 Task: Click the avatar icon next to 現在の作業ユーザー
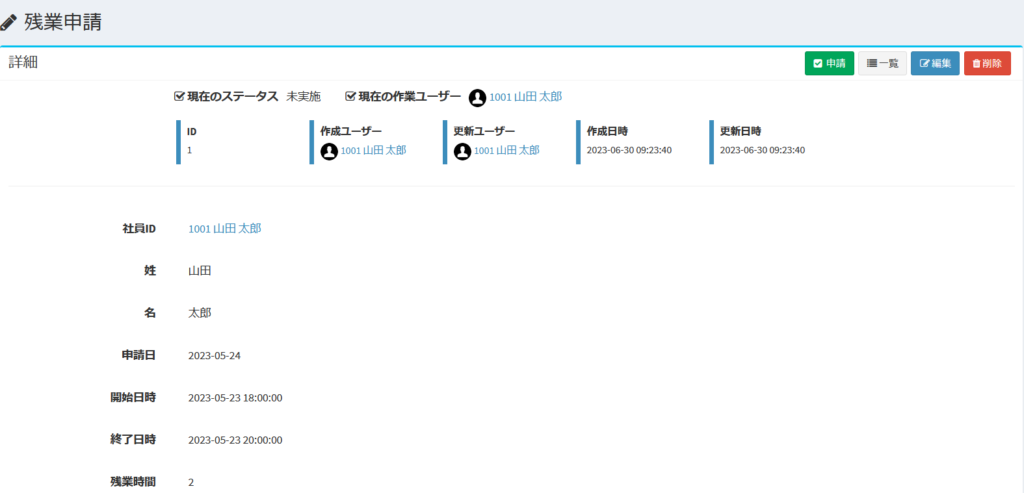pos(477,98)
